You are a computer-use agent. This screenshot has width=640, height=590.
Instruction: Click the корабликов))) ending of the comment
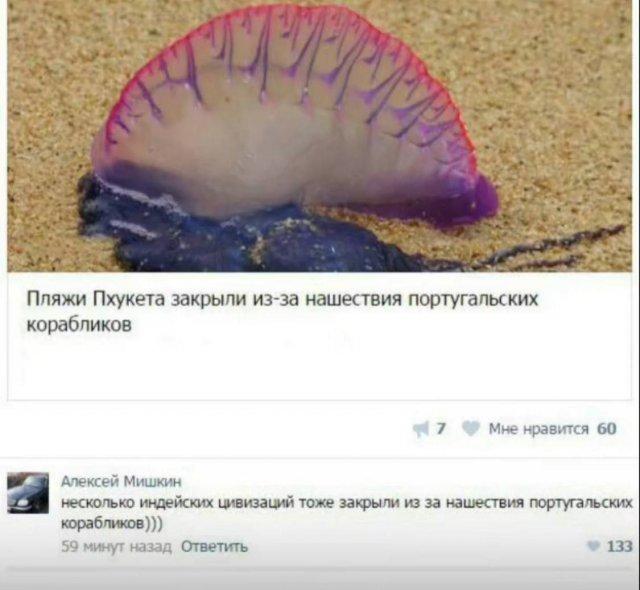(x=112, y=523)
